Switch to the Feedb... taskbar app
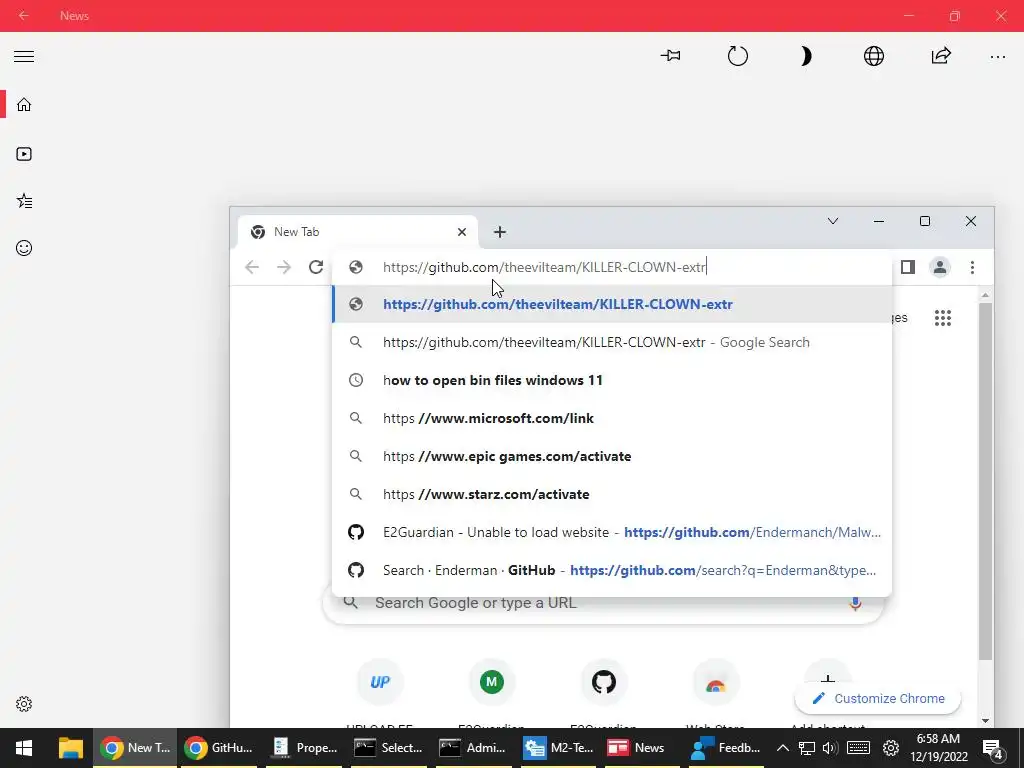Screen dimensions: 1024x768 point(726,748)
